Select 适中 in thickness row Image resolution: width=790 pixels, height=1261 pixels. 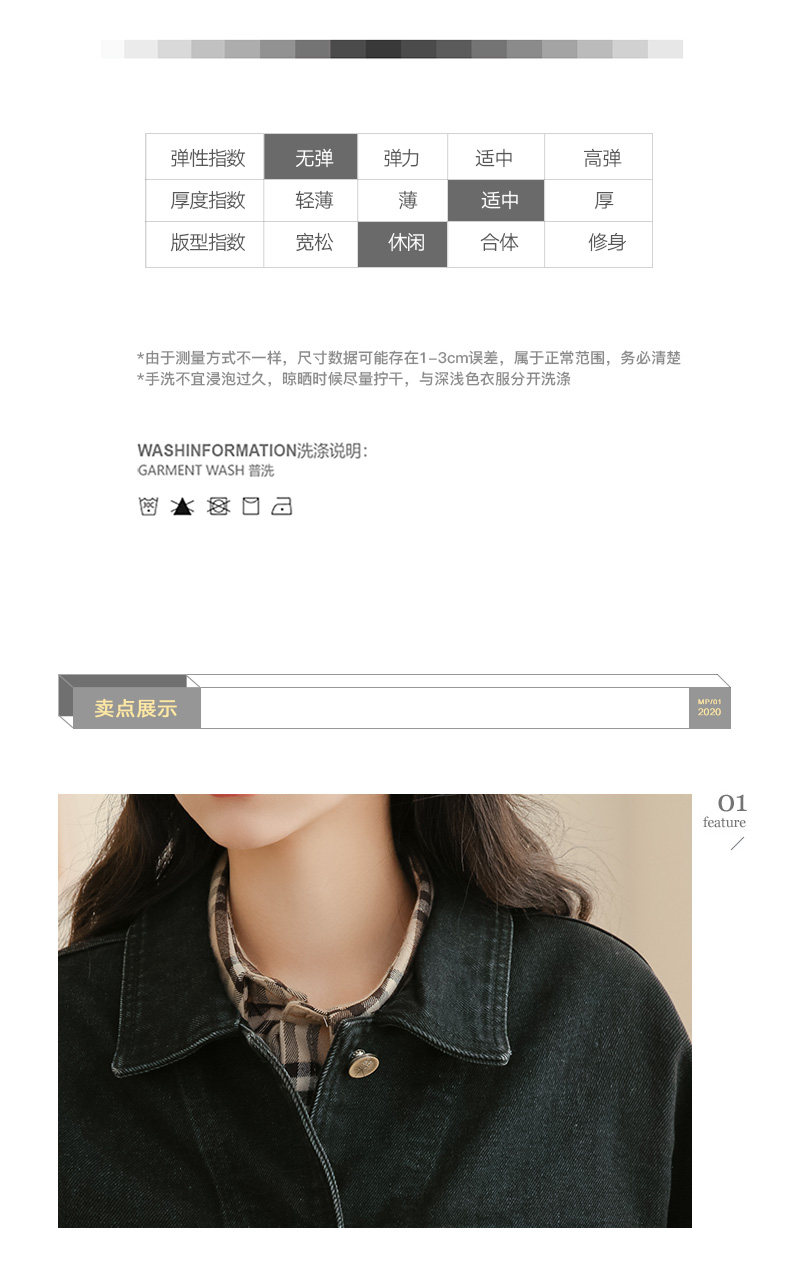[496, 201]
